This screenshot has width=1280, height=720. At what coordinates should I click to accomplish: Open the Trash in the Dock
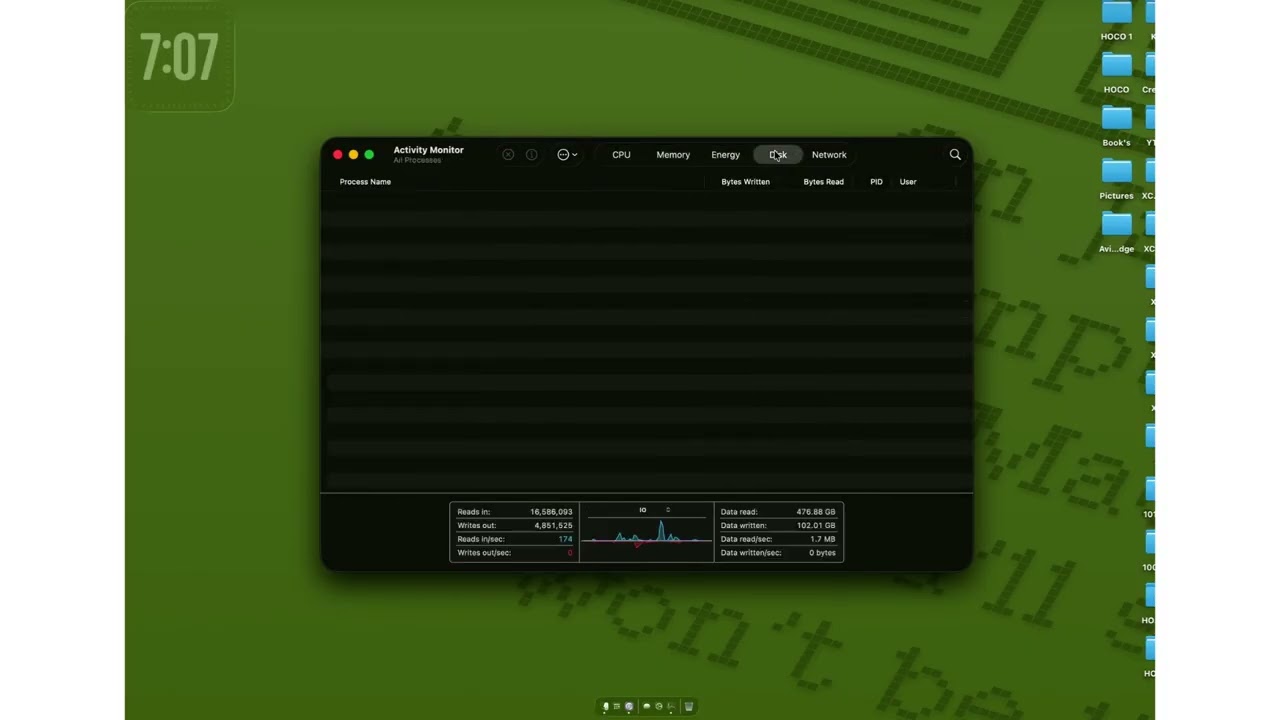click(x=688, y=706)
